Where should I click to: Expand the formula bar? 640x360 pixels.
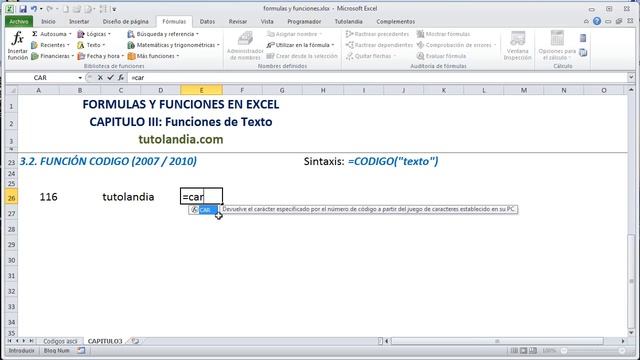point(631,77)
